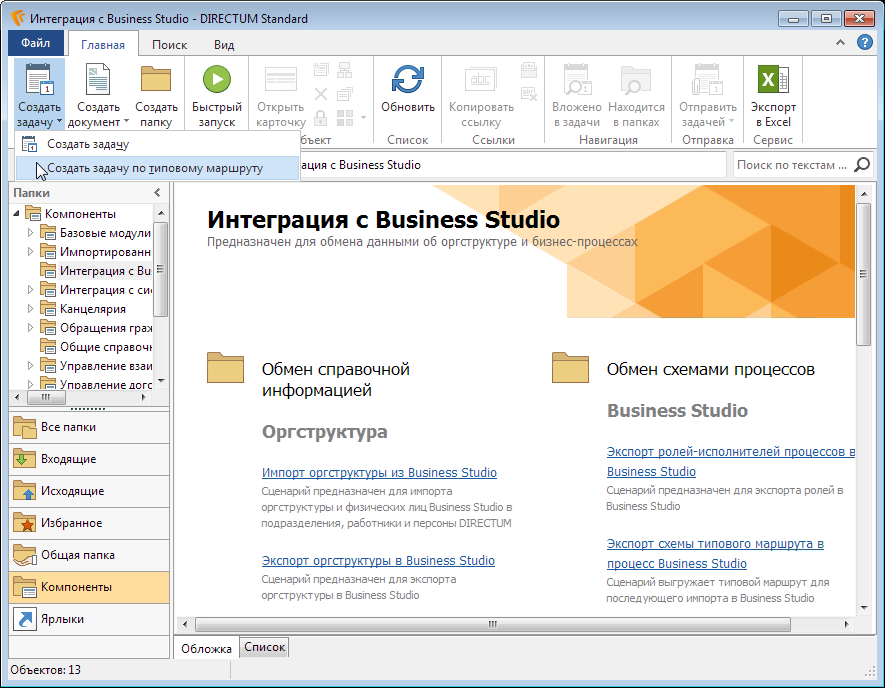The image size is (885, 688).
Task: Collapse the ribbon with the up arrow
Action: coord(840,42)
